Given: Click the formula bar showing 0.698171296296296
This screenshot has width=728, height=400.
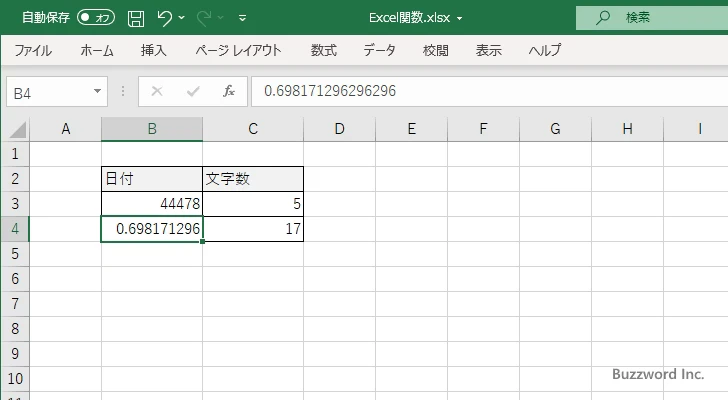Looking at the screenshot, I should click(x=489, y=91).
